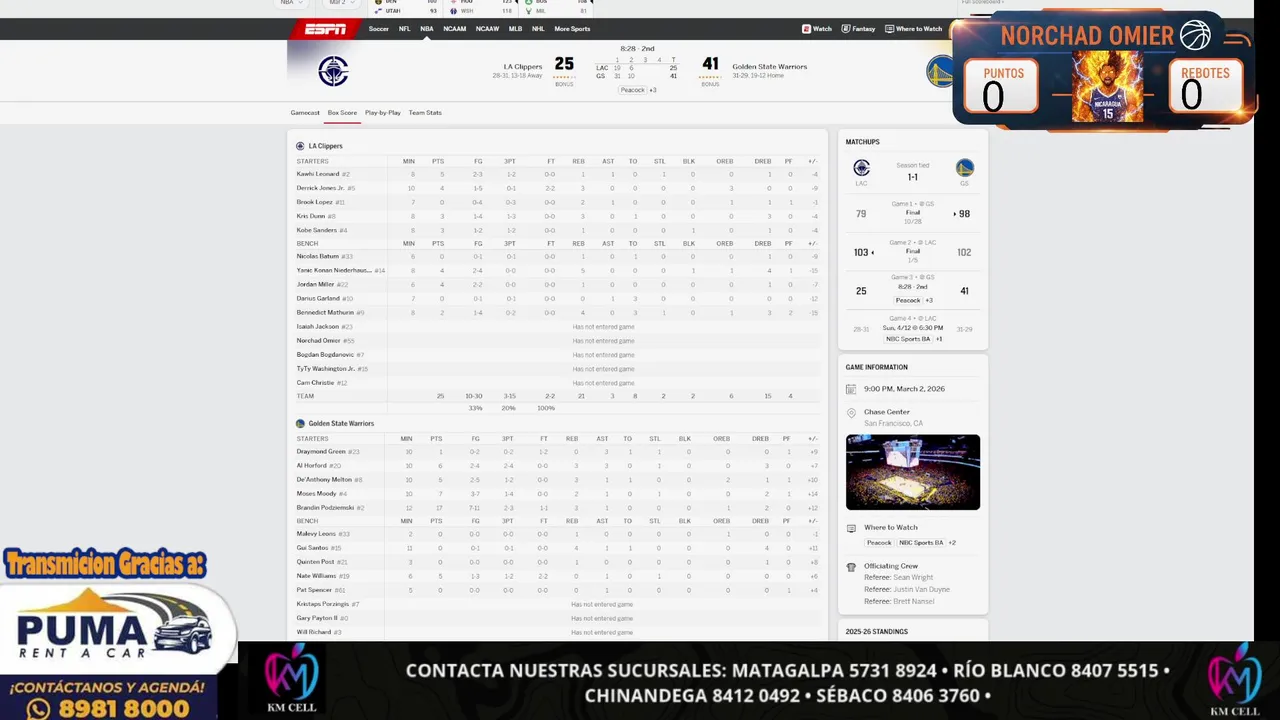Click the calendar icon in Game Information
1280x720 pixels.
point(851,389)
